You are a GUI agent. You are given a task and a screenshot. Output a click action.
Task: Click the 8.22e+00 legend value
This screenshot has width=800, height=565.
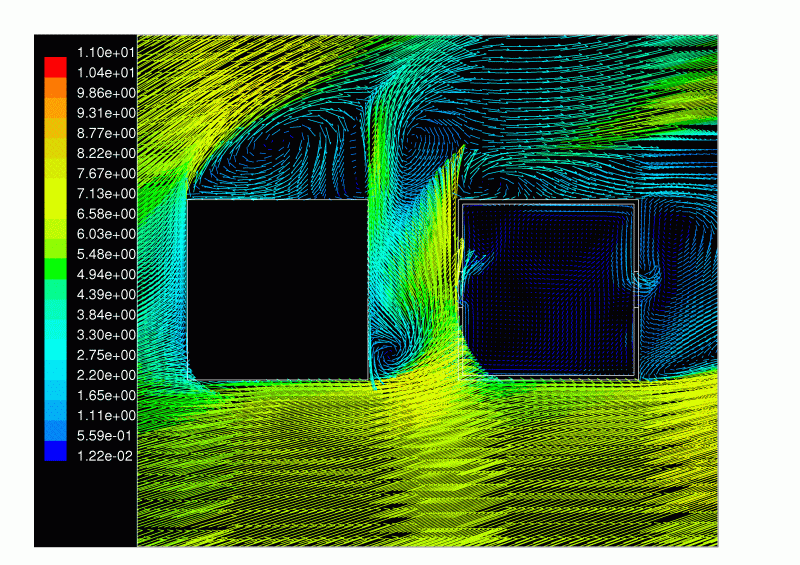(x=106, y=153)
